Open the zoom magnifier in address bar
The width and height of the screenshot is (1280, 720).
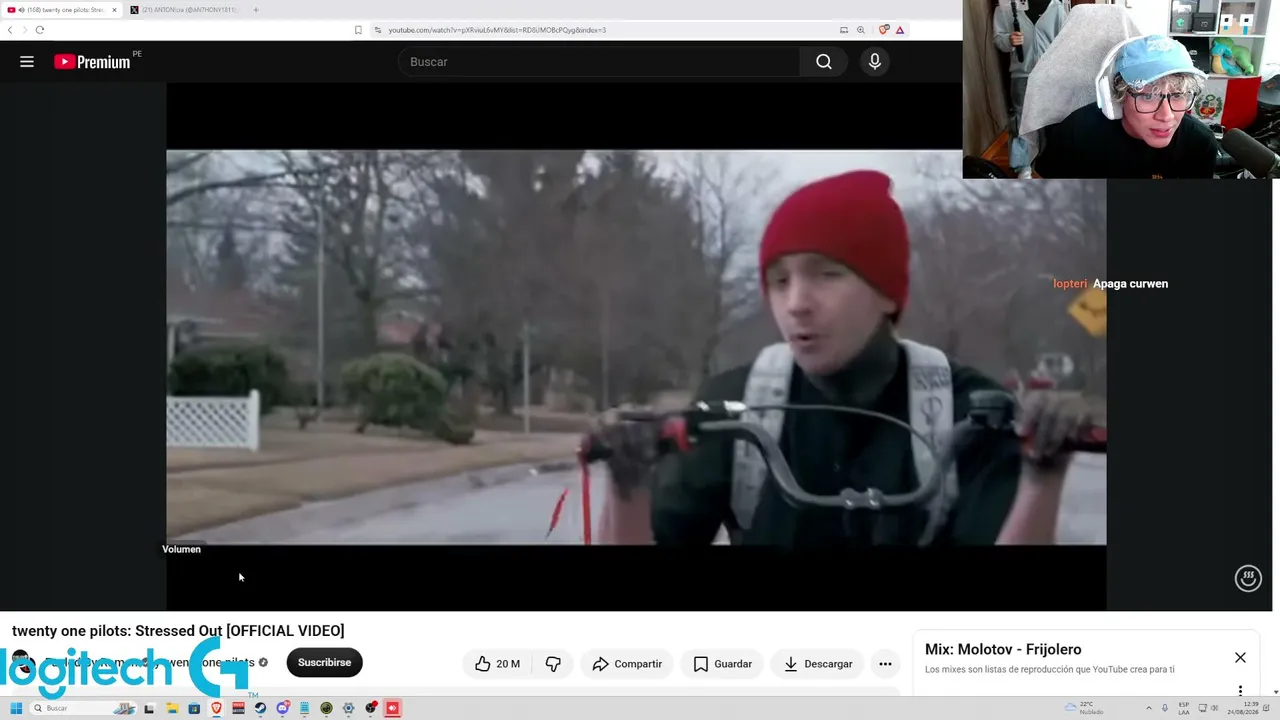[860, 30]
